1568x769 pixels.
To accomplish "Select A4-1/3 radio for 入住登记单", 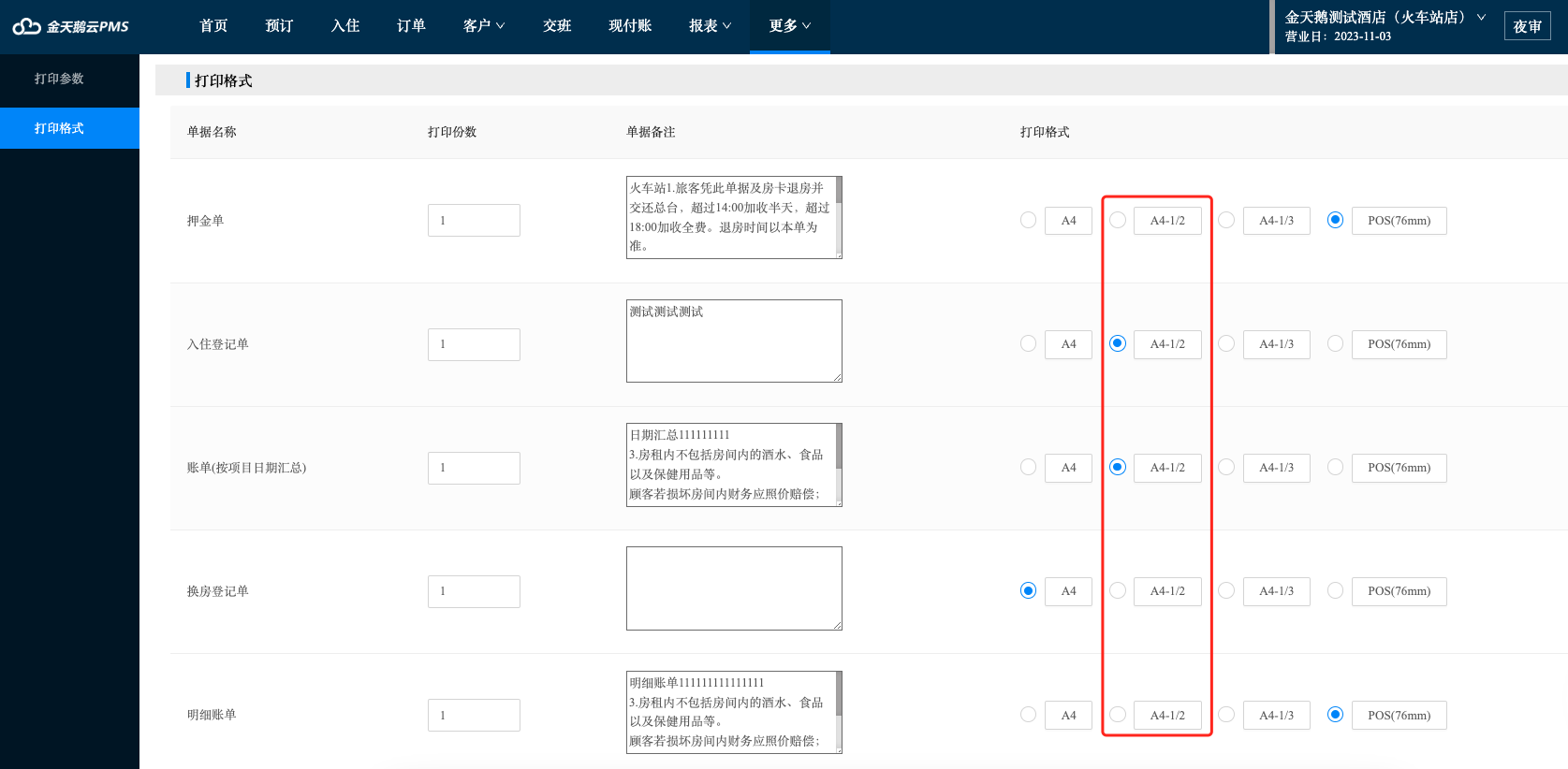I will click(x=1226, y=343).
